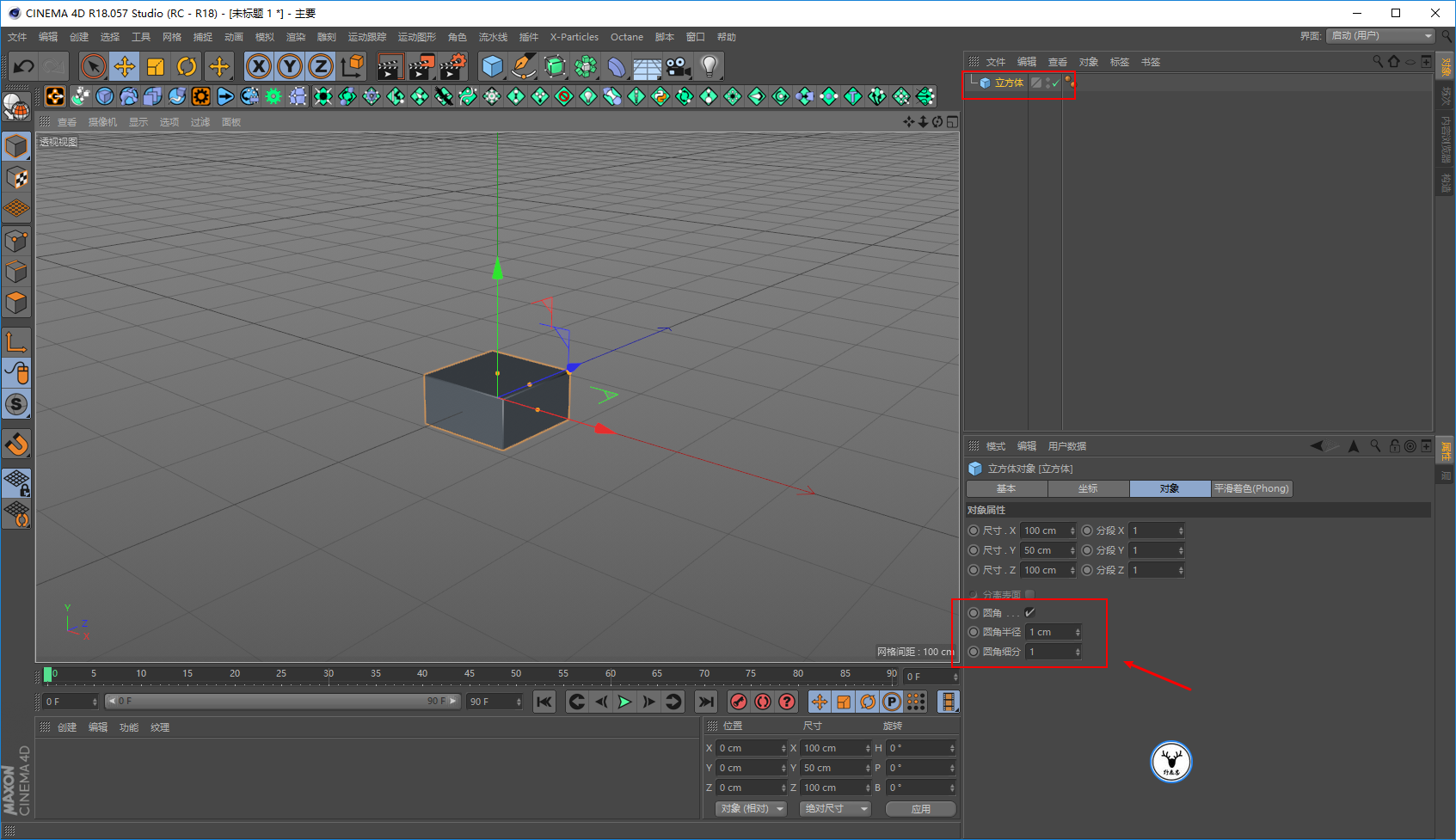Click the radio dot beside 圆角半径
The height and width of the screenshot is (840, 1456).
[974, 632]
